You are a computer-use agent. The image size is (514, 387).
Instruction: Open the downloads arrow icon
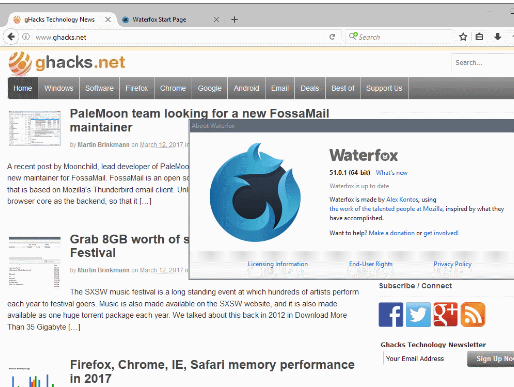click(x=497, y=37)
